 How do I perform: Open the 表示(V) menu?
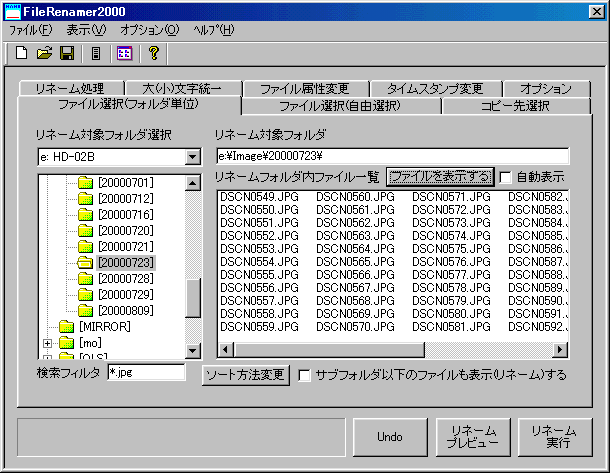(86, 30)
